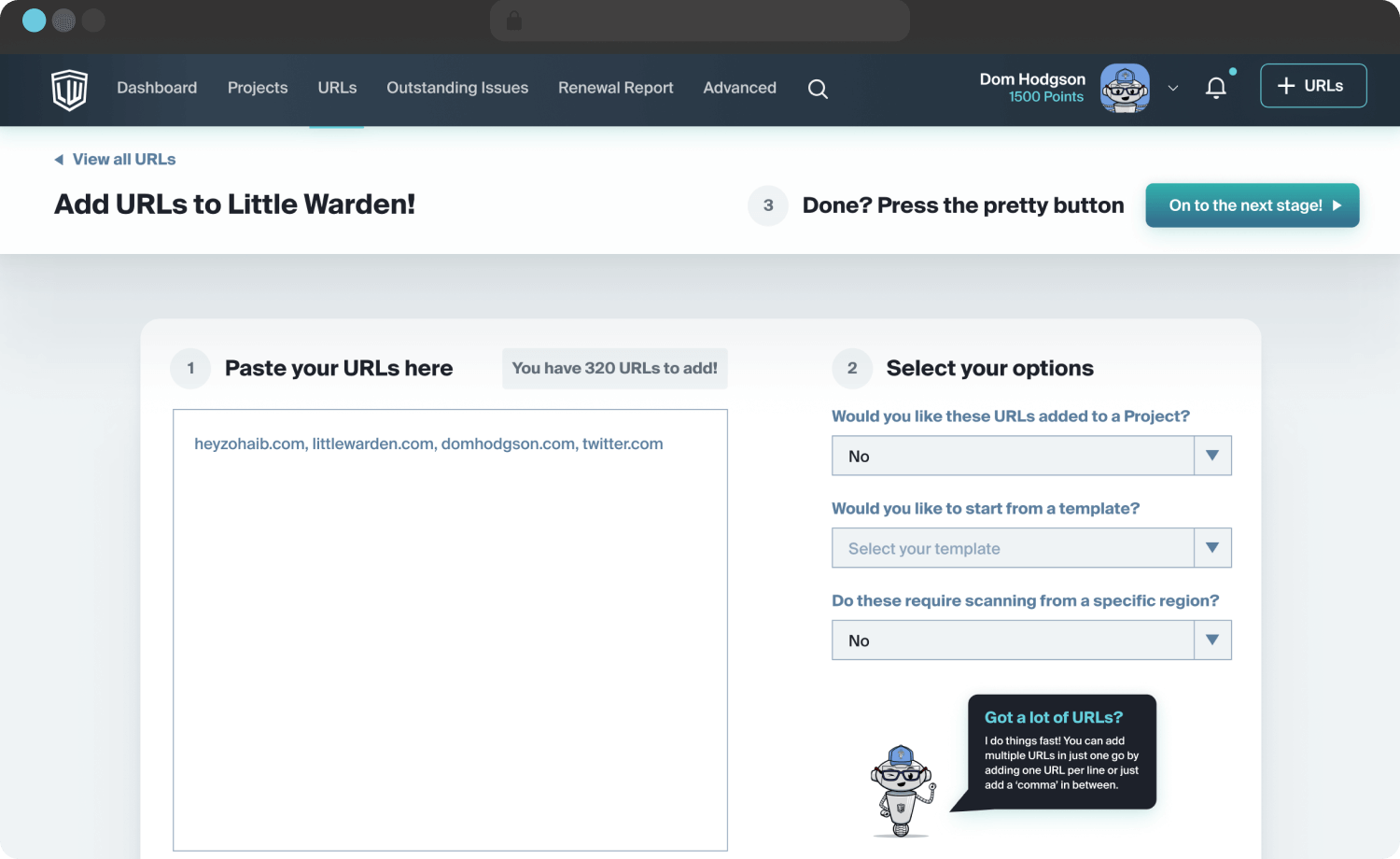Expand the Project dropdown showing No
Screen dimensions: 1400x859
tap(1031, 456)
